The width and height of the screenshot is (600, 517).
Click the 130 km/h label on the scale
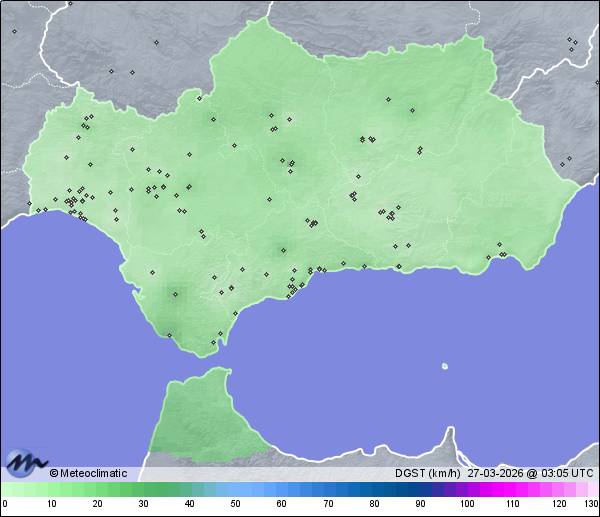point(590,504)
